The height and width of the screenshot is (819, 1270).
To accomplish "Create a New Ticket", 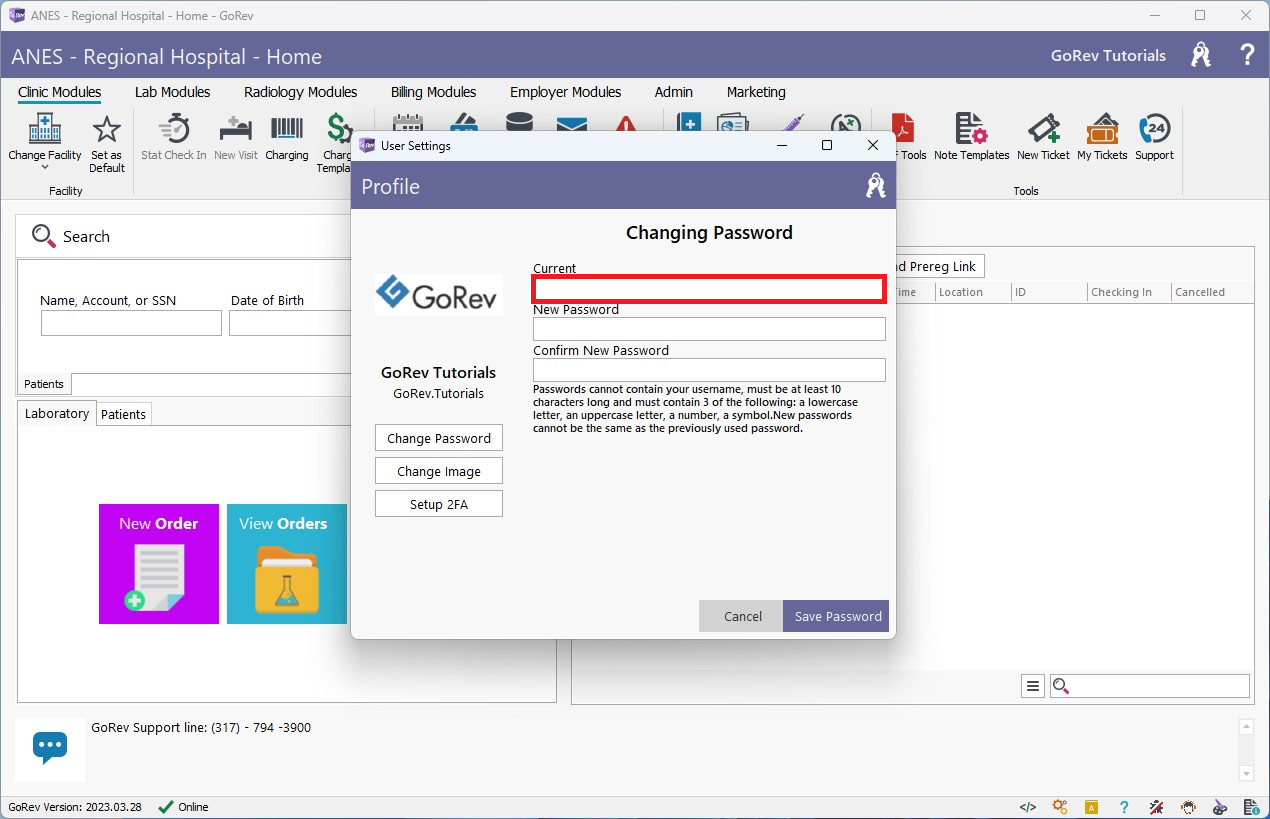I will (1043, 137).
